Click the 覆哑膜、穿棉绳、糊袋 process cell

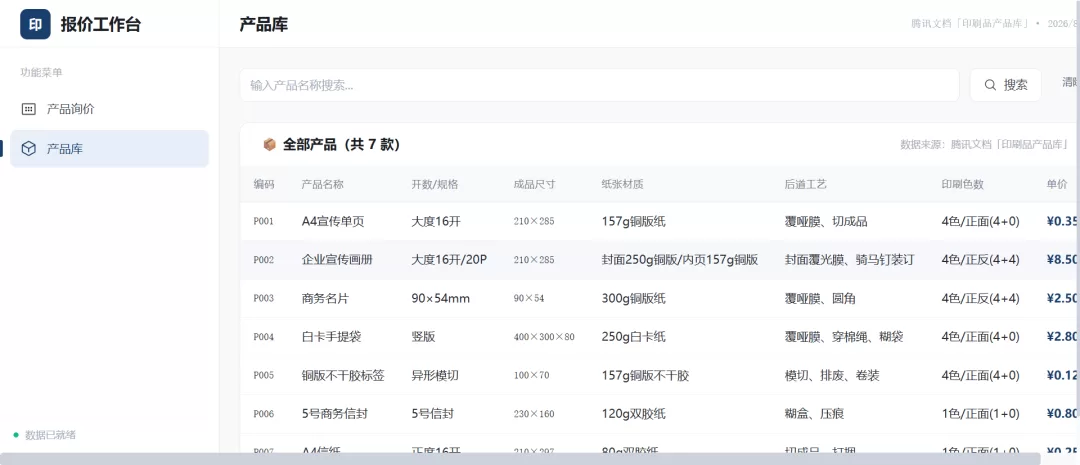pyautogui.click(x=844, y=338)
